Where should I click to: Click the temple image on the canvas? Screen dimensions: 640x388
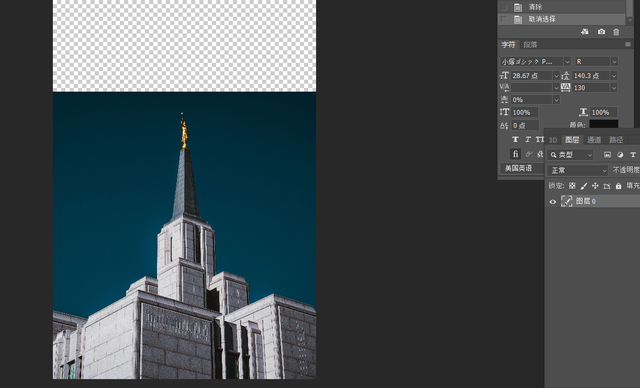184,235
